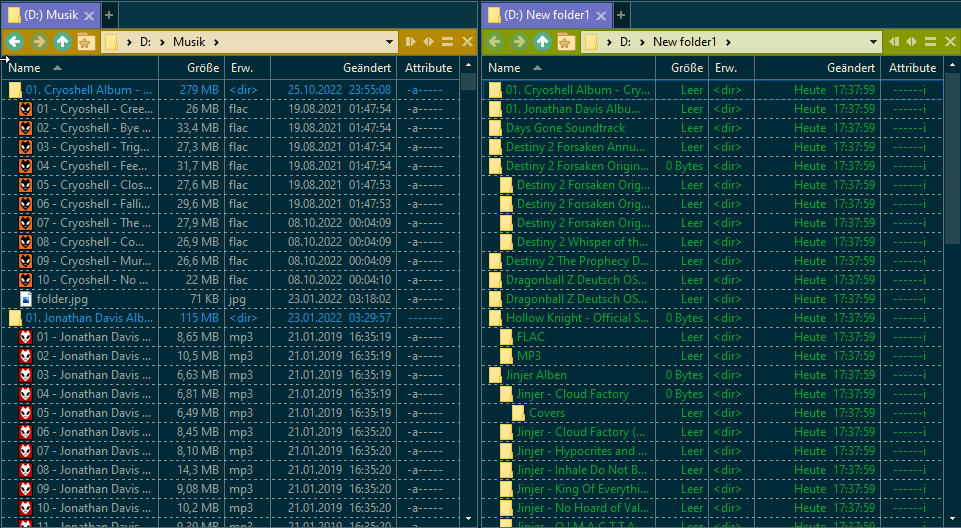Open path history dropdown in New folder1 pane
This screenshot has height=528, width=961.
873,42
